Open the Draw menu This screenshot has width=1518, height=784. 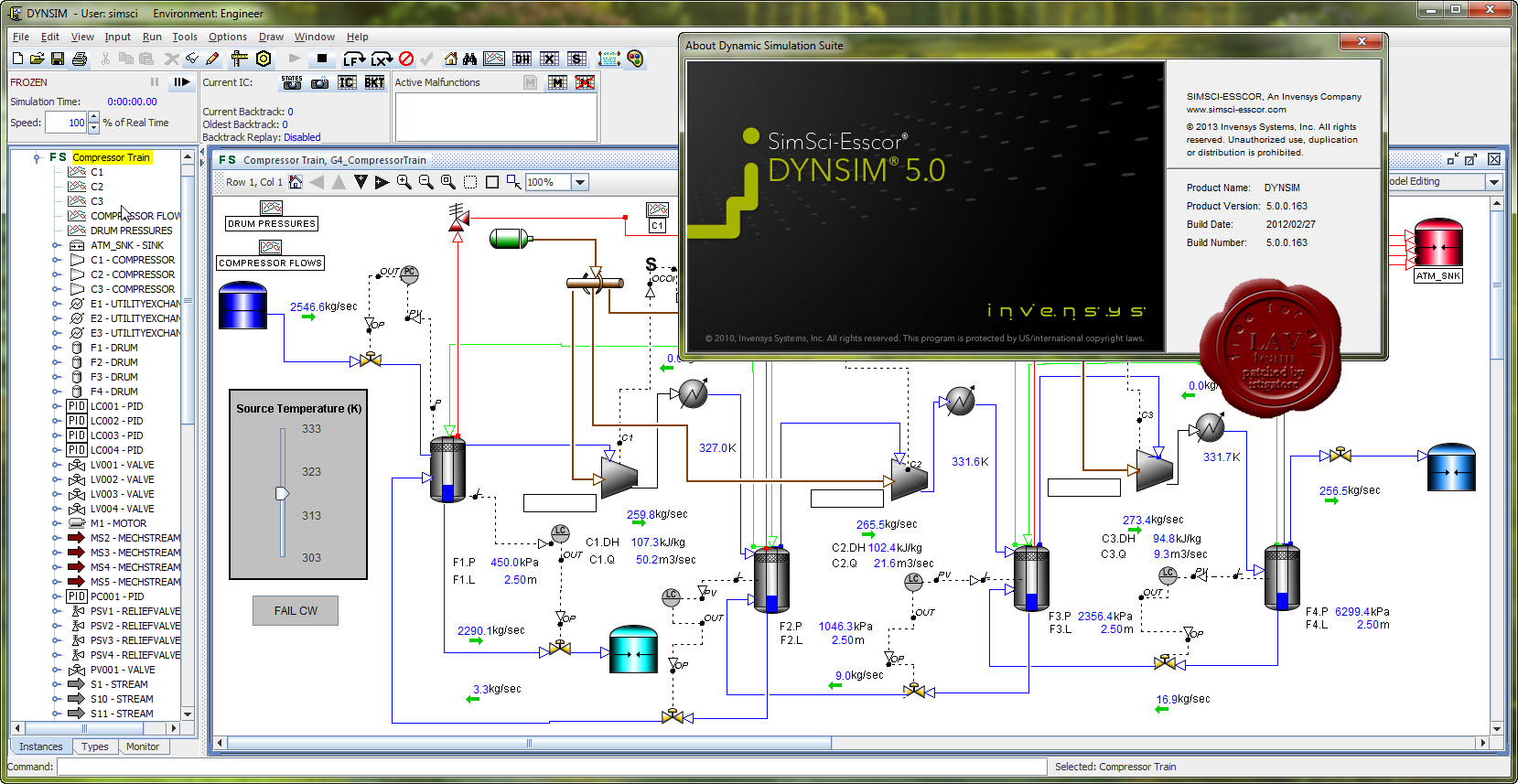tap(271, 37)
